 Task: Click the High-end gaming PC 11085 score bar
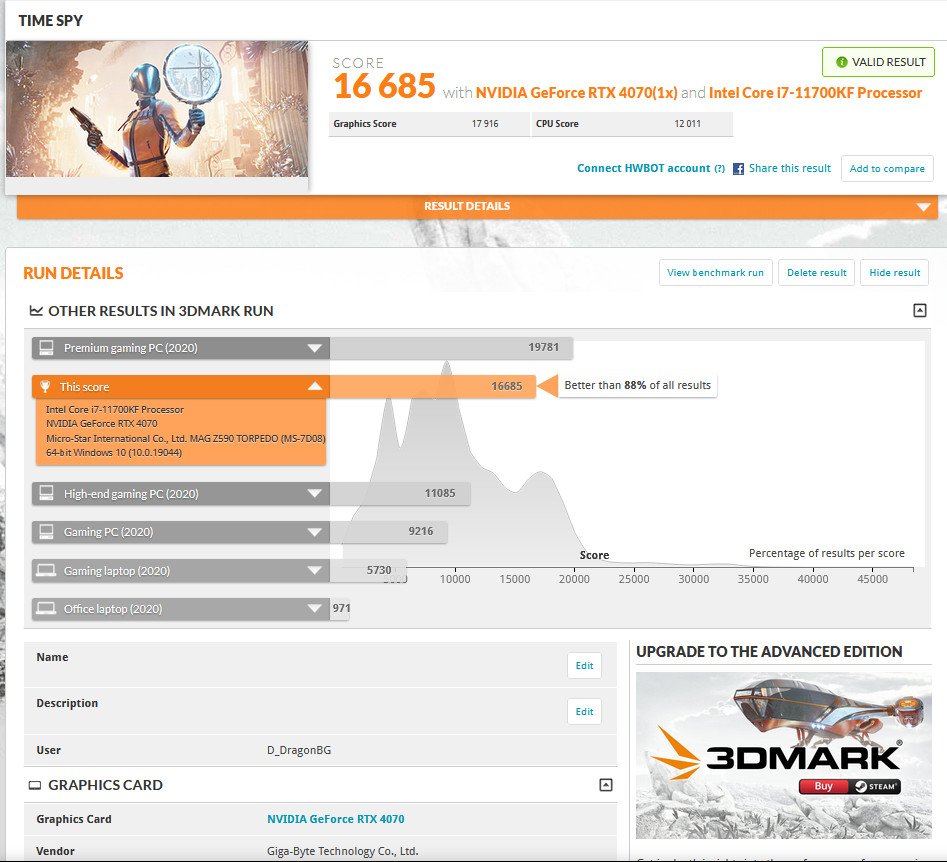400,494
